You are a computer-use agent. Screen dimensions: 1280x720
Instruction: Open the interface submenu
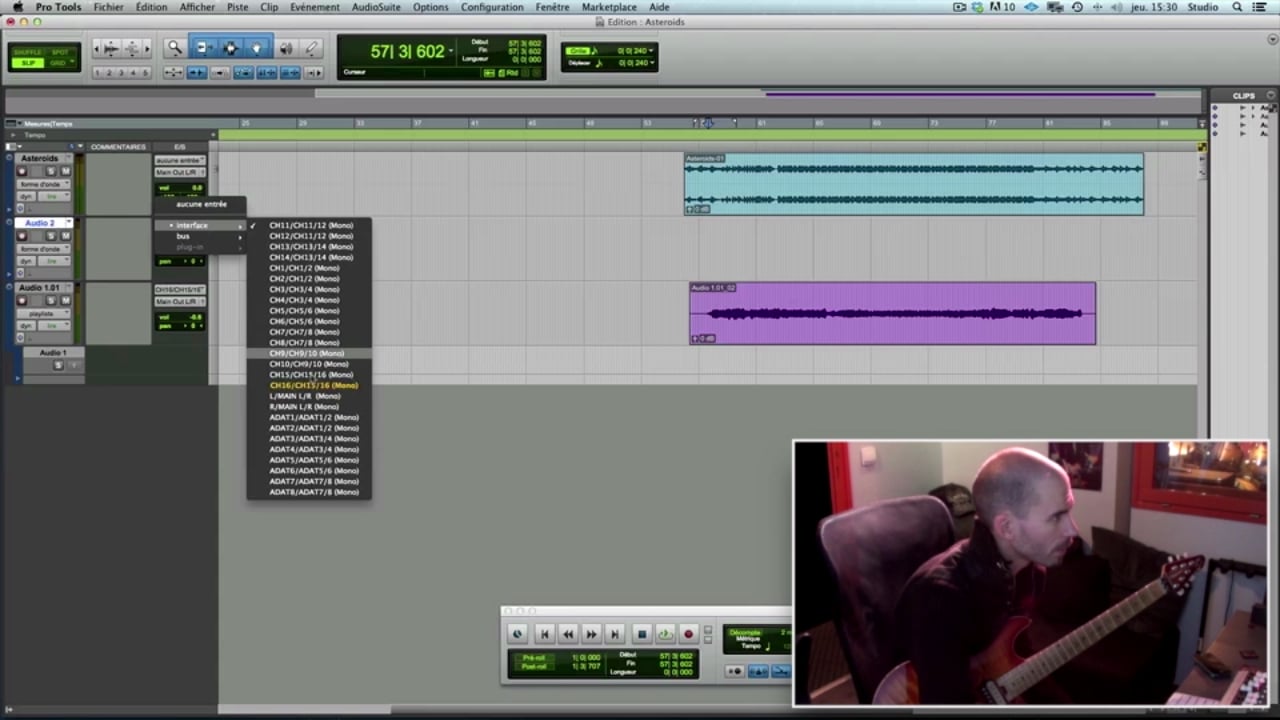(x=198, y=225)
